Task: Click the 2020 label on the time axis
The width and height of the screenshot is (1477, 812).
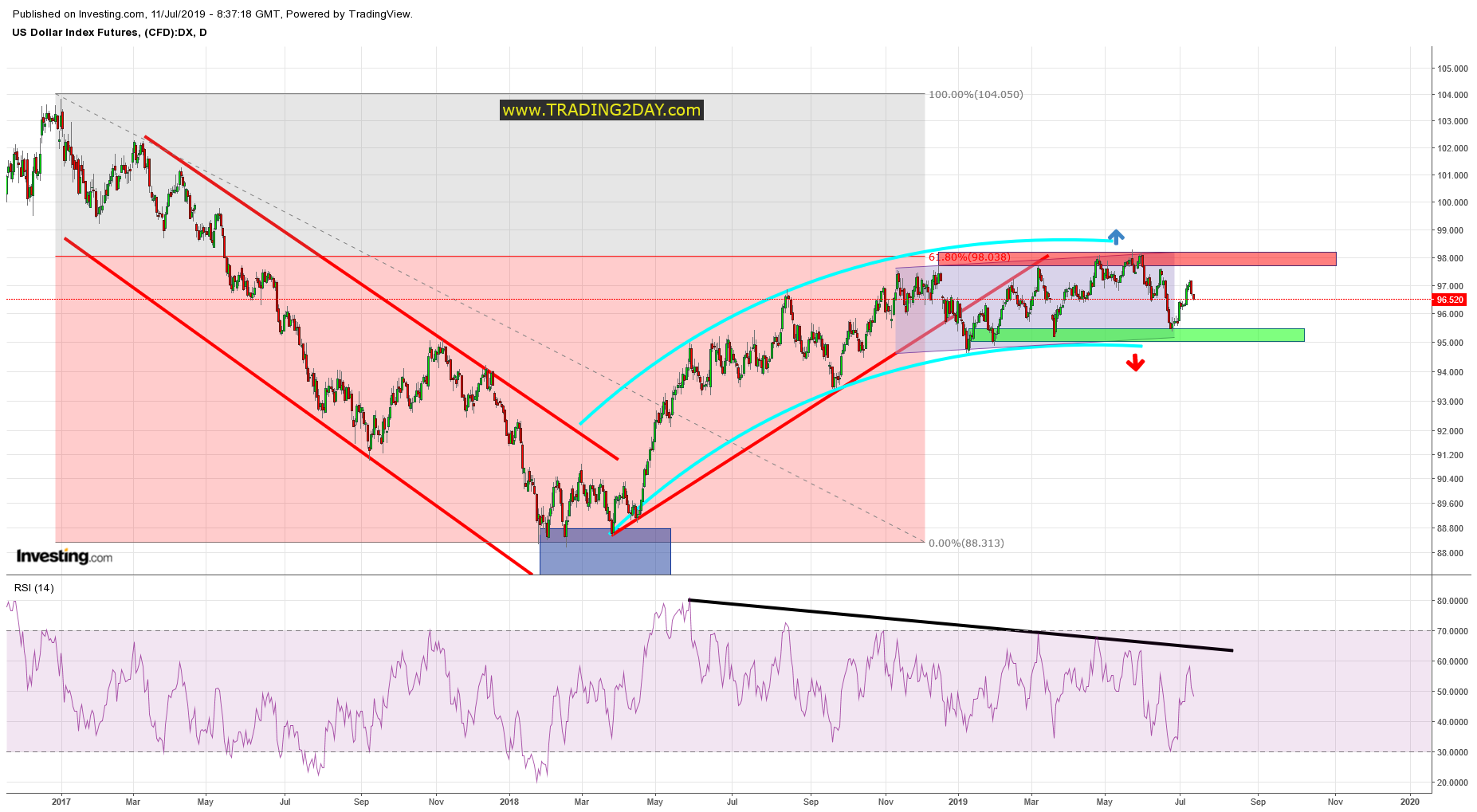Action: click(x=1409, y=802)
